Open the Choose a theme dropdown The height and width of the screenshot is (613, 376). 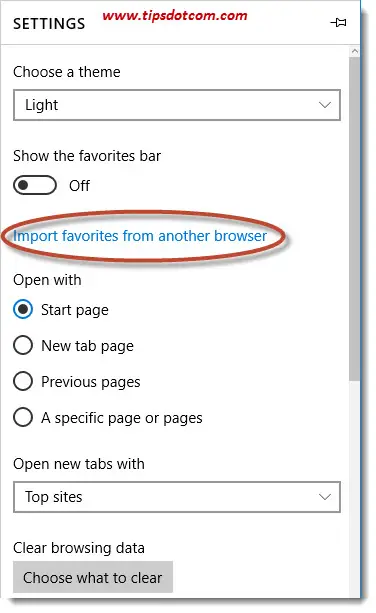pos(177,105)
